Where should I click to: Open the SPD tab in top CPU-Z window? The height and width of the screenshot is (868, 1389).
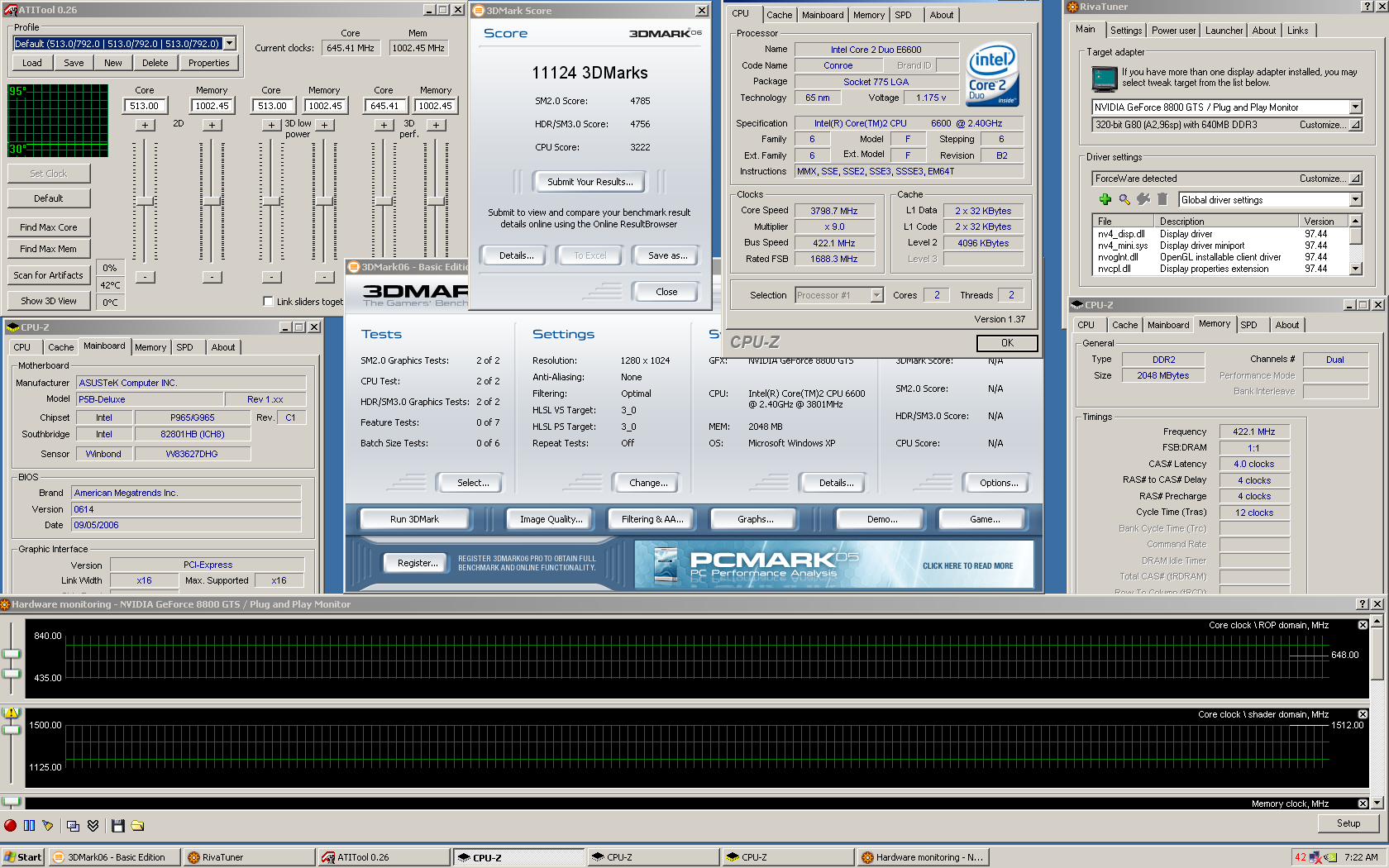[x=903, y=15]
